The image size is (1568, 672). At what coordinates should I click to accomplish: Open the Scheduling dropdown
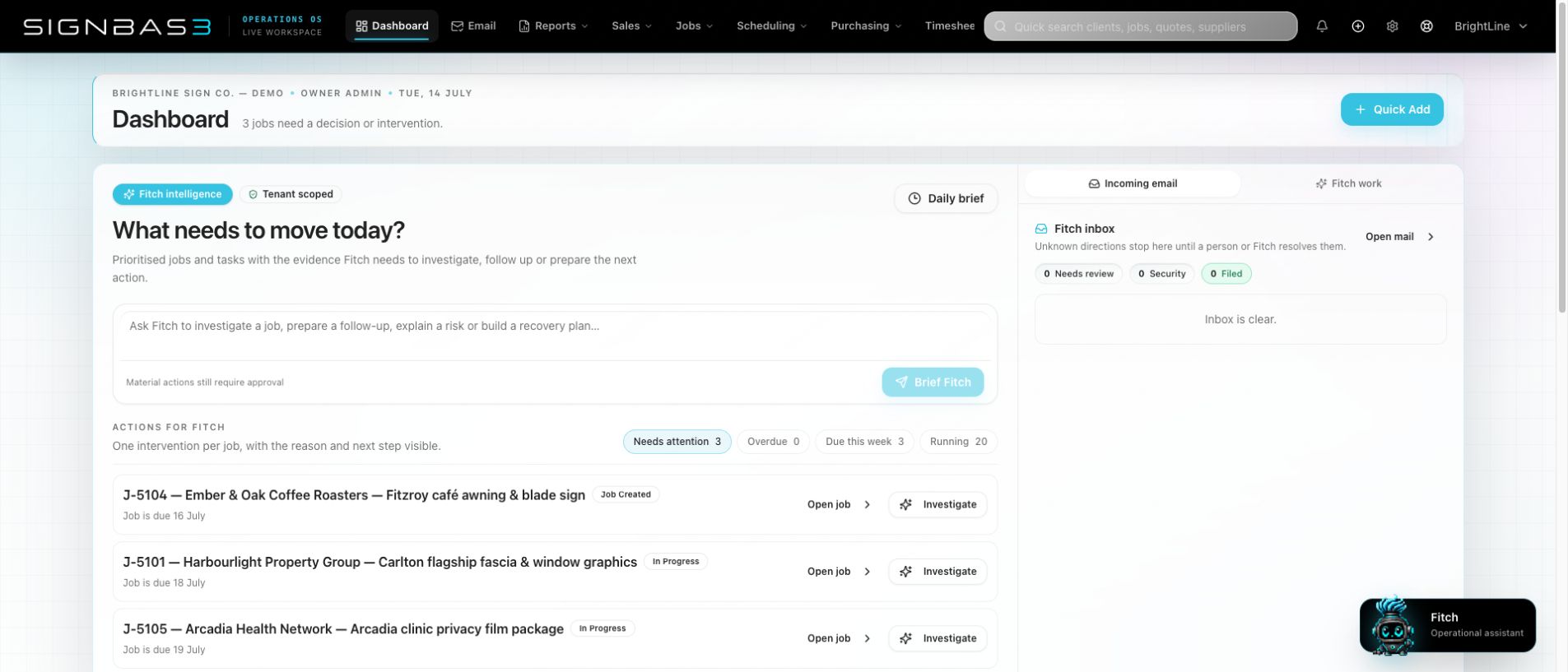(x=771, y=26)
